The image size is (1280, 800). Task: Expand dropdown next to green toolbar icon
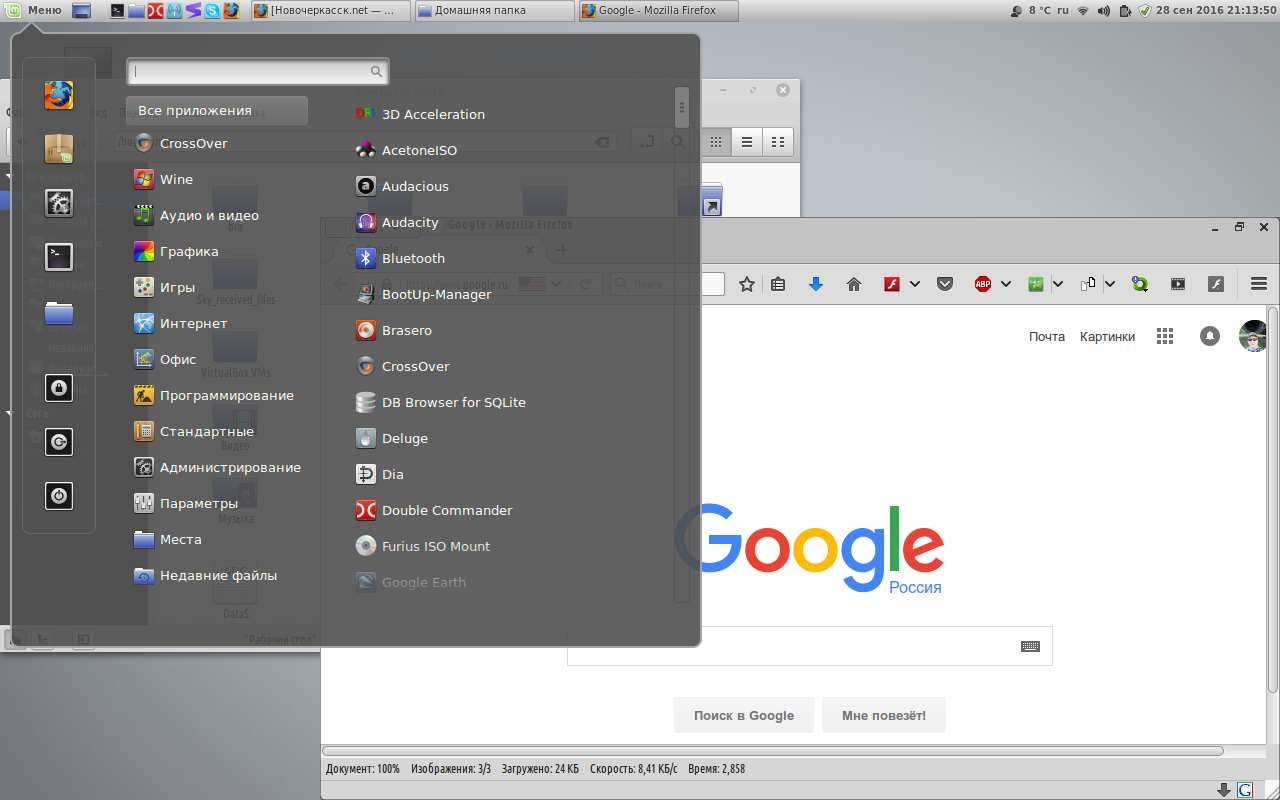(1057, 284)
